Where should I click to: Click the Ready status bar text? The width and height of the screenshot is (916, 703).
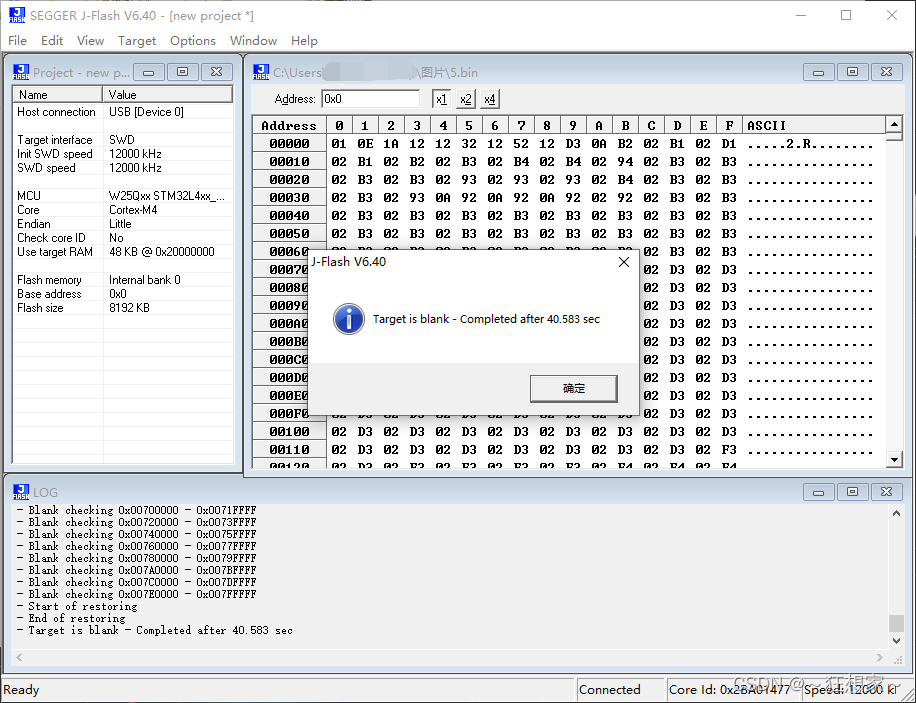click(21, 690)
